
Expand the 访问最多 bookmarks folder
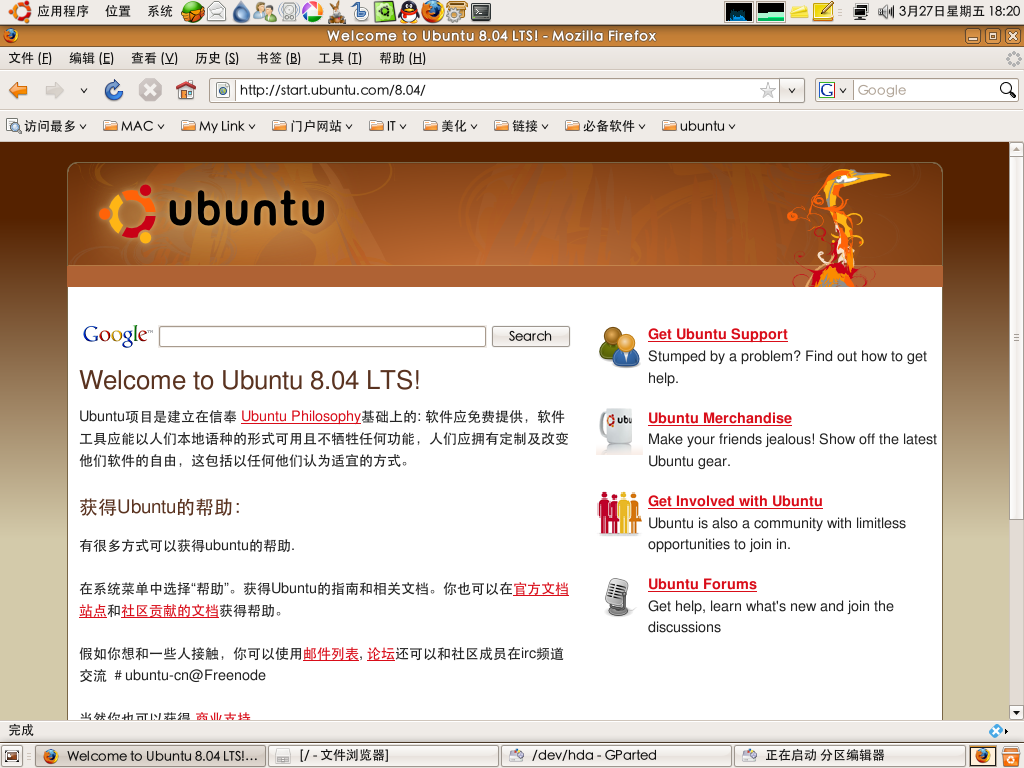46,126
